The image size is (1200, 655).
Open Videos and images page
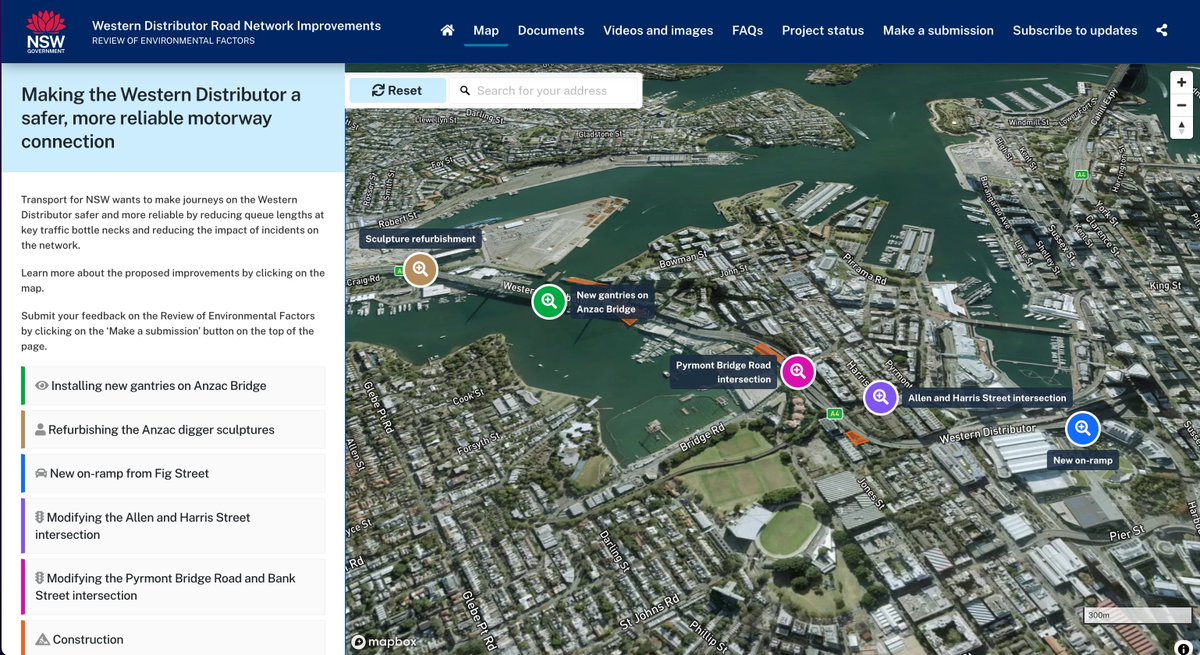[658, 31]
